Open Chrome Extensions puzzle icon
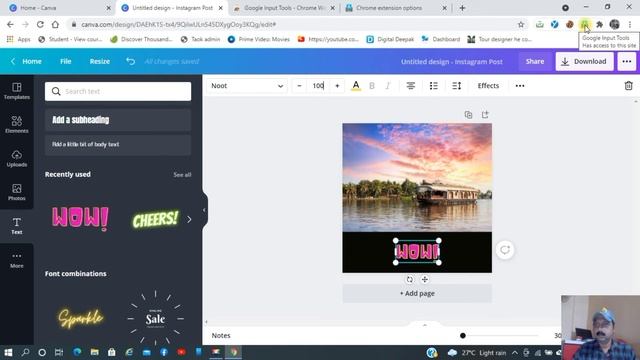 pyautogui.click(x=599, y=24)
